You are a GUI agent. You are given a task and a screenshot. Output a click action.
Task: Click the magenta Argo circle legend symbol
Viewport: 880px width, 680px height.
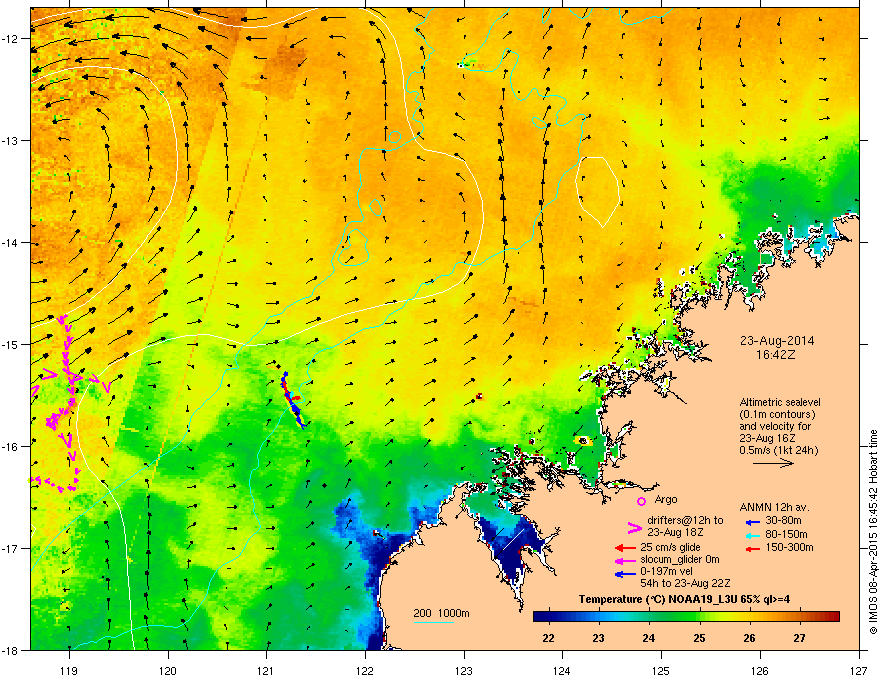[x=641, y=501]
